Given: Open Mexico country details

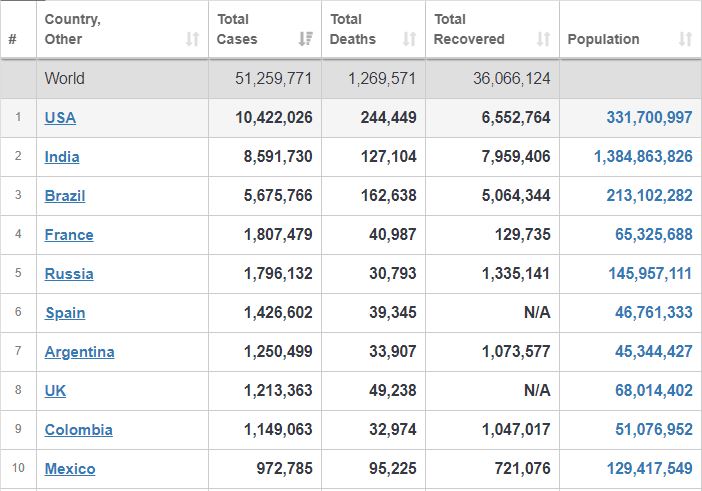Looking at the screenshot, I should (70, 469).
